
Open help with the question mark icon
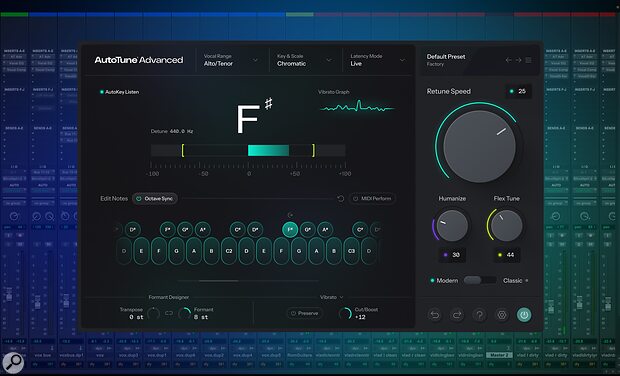[480, 315]
